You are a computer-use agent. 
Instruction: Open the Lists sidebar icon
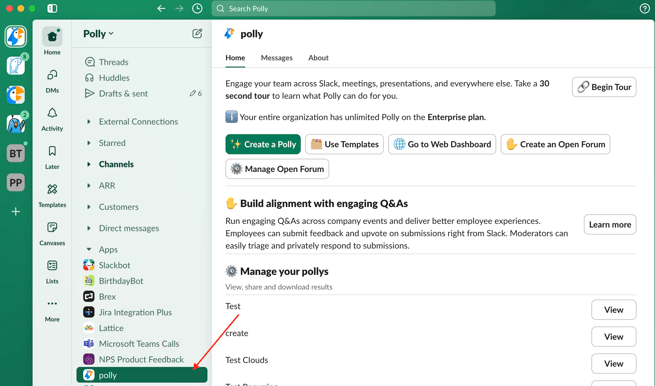52,266
